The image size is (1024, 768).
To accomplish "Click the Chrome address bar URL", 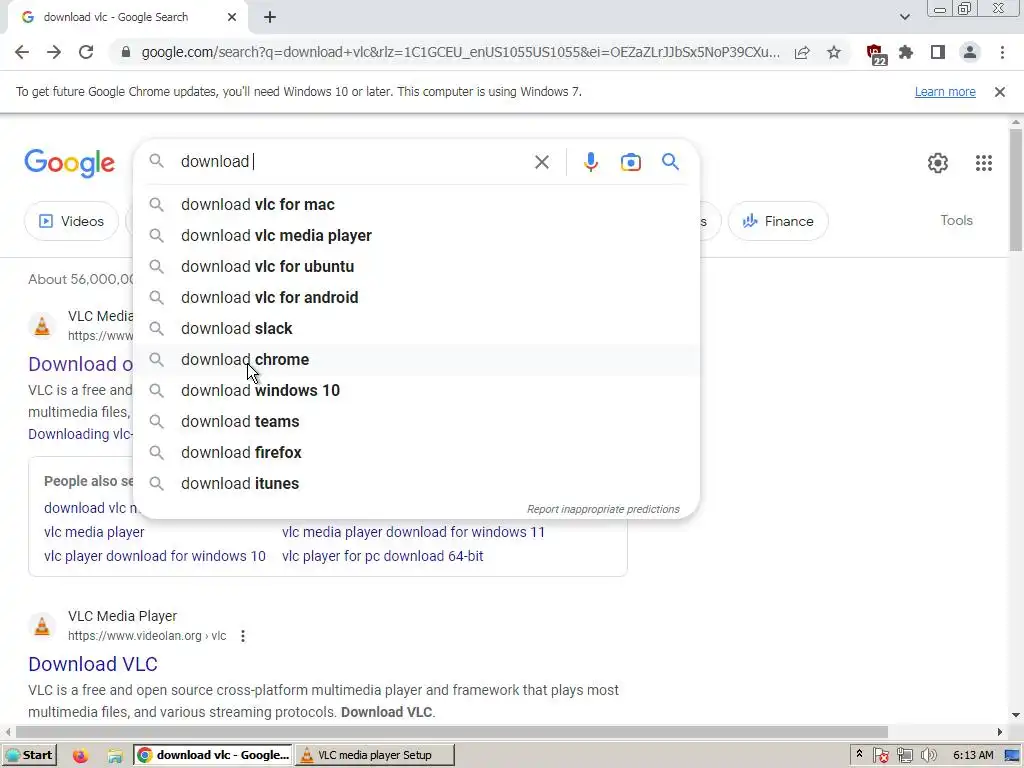I will (x=460, y=52).
